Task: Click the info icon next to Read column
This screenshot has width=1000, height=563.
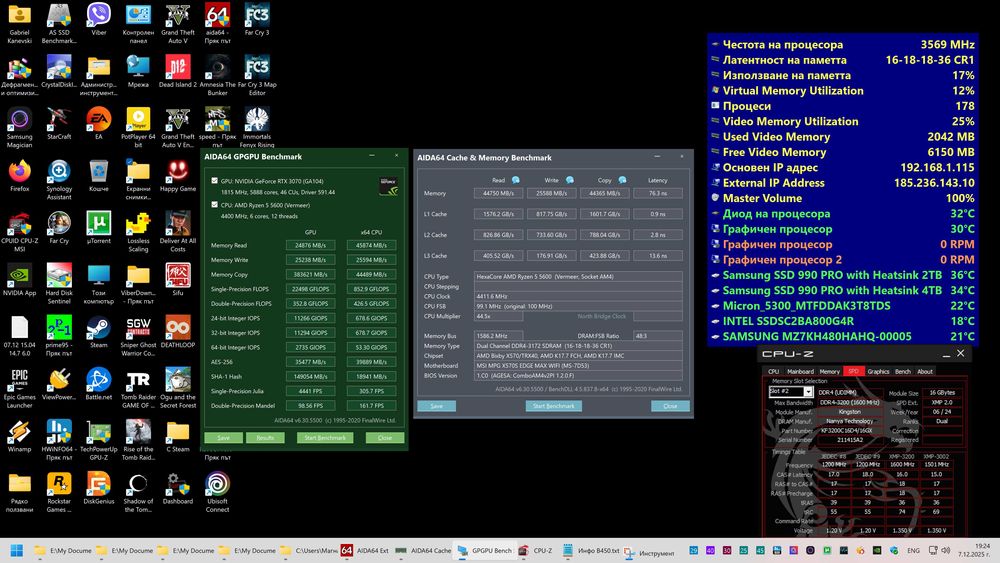Action: 516,180
